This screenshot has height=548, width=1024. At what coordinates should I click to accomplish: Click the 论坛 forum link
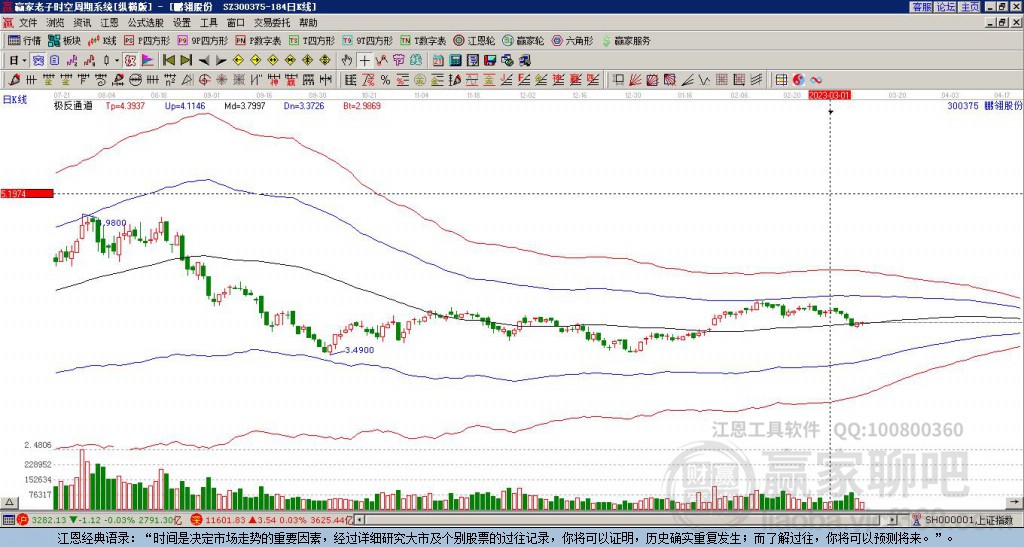pyautogui.click(x=946, y=7)
